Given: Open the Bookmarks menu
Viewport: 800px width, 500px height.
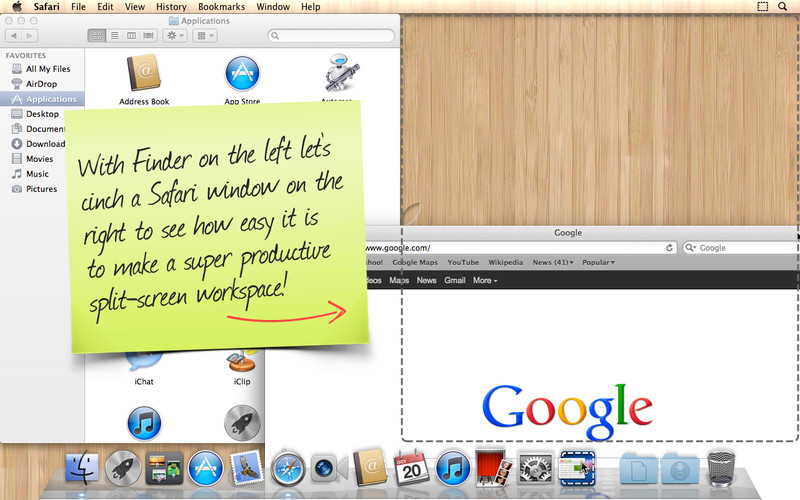Looking at the screenshot, I should coord(221,7).
